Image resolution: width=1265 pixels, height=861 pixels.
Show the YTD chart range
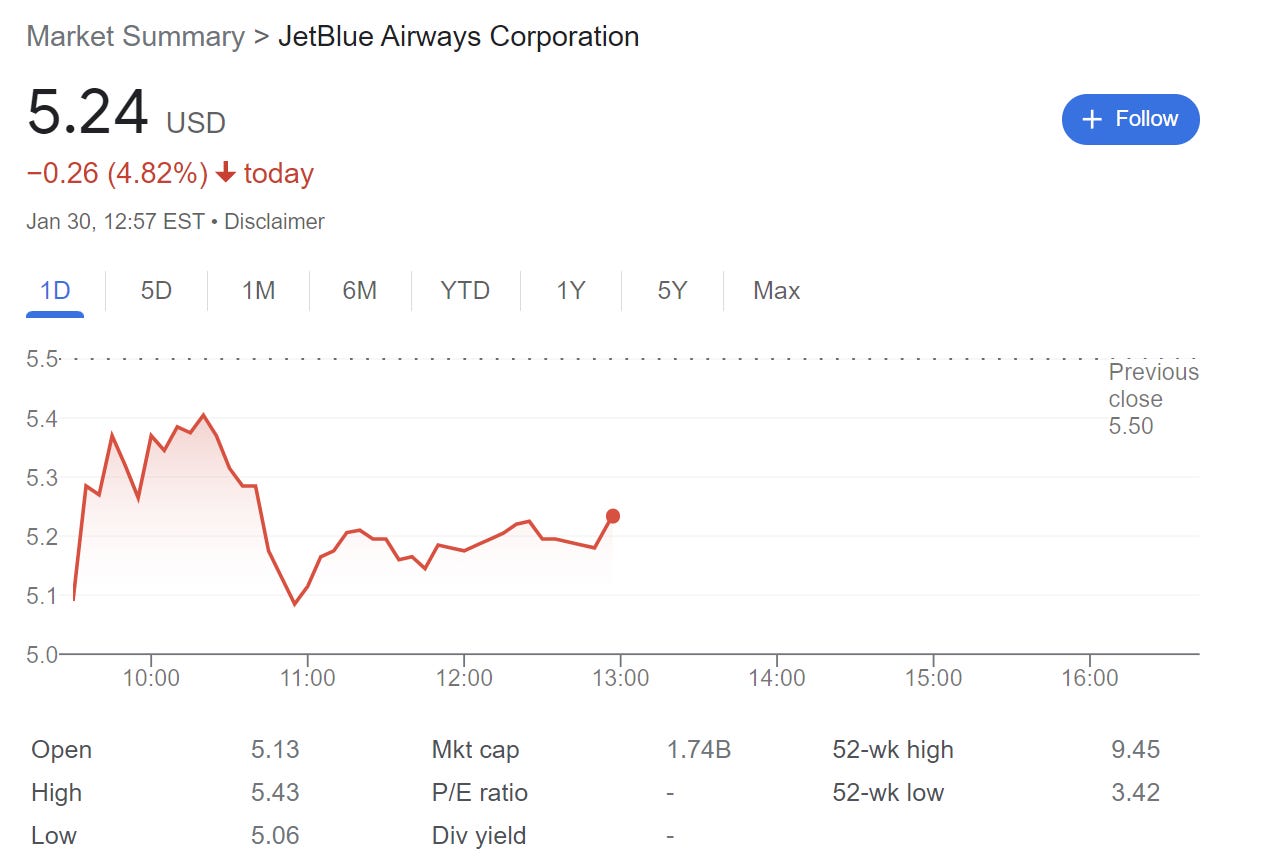pos(465,291)
